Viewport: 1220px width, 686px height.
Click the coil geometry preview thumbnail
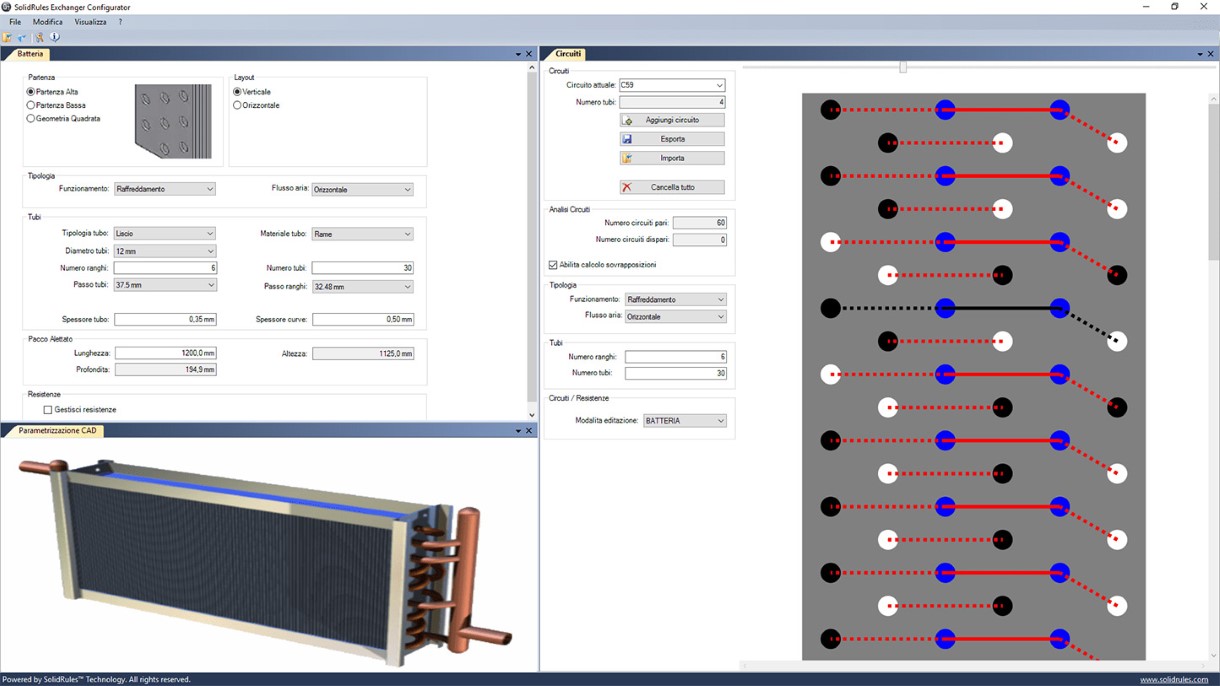pyautogui.click(x=173, y=121)
